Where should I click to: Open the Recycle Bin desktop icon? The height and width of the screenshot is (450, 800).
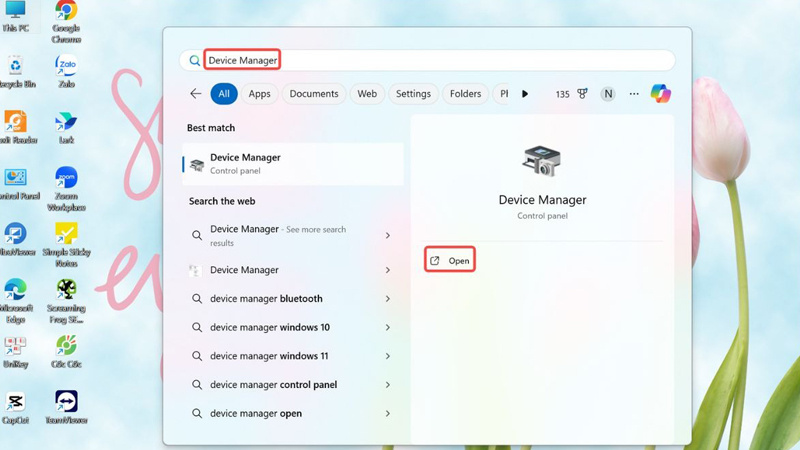click(16, 71)
